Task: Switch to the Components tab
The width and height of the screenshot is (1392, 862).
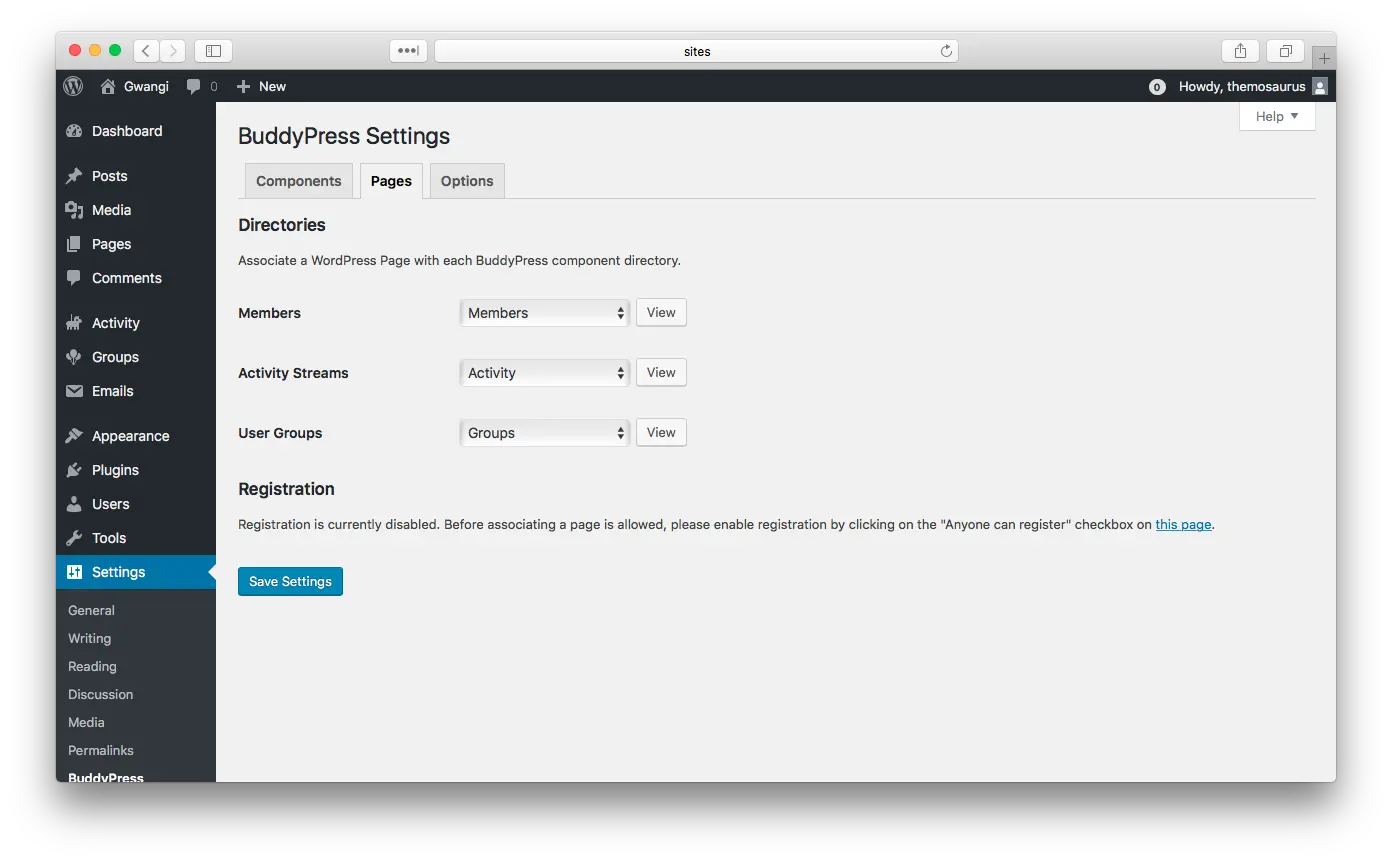Action: coord(298,181)
